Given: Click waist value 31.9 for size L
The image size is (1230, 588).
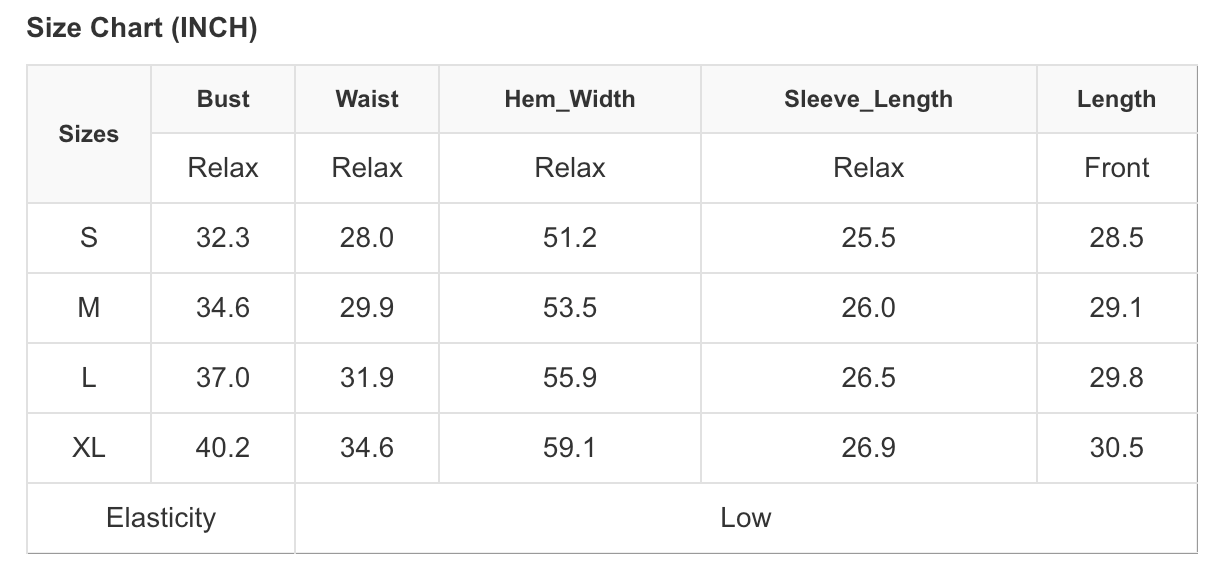Looking at the screenshot, I should point(367,378).
